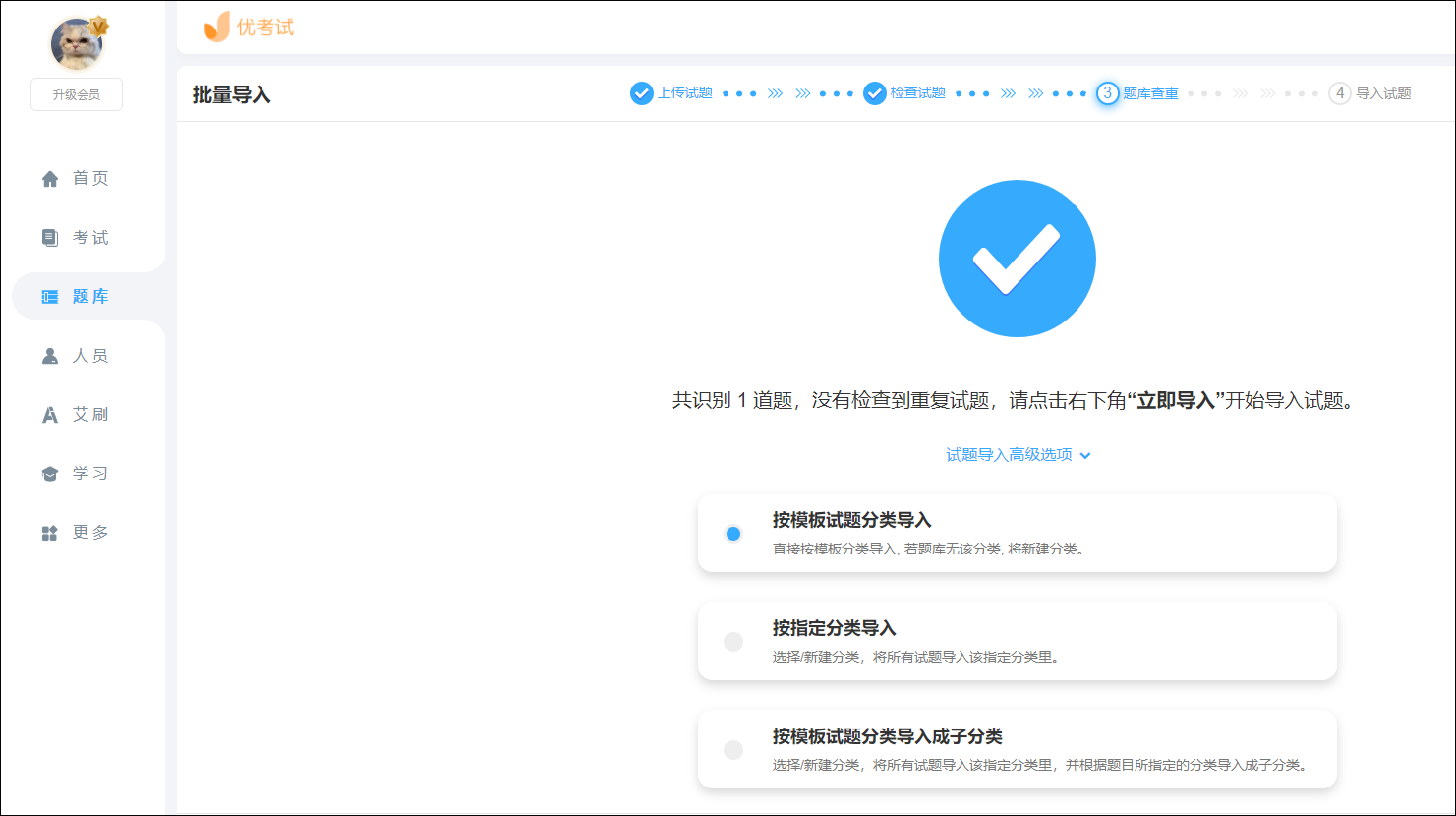Click description 选择/新建分类，将所有试题导入该指定分类里。
Screen dimensions: 1456x816
coord(918,657)
